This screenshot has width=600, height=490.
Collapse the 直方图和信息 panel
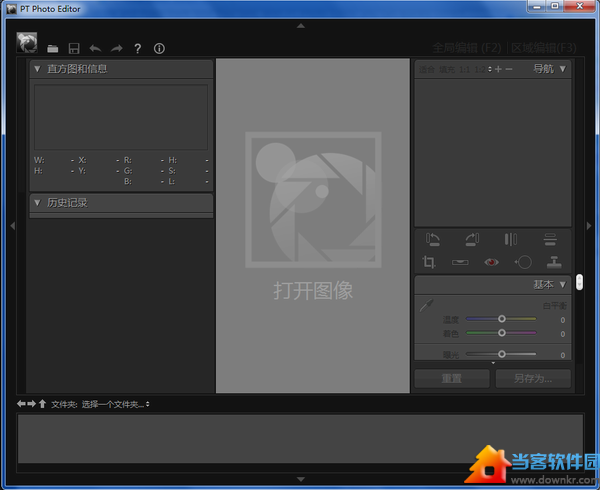[37, 69]
